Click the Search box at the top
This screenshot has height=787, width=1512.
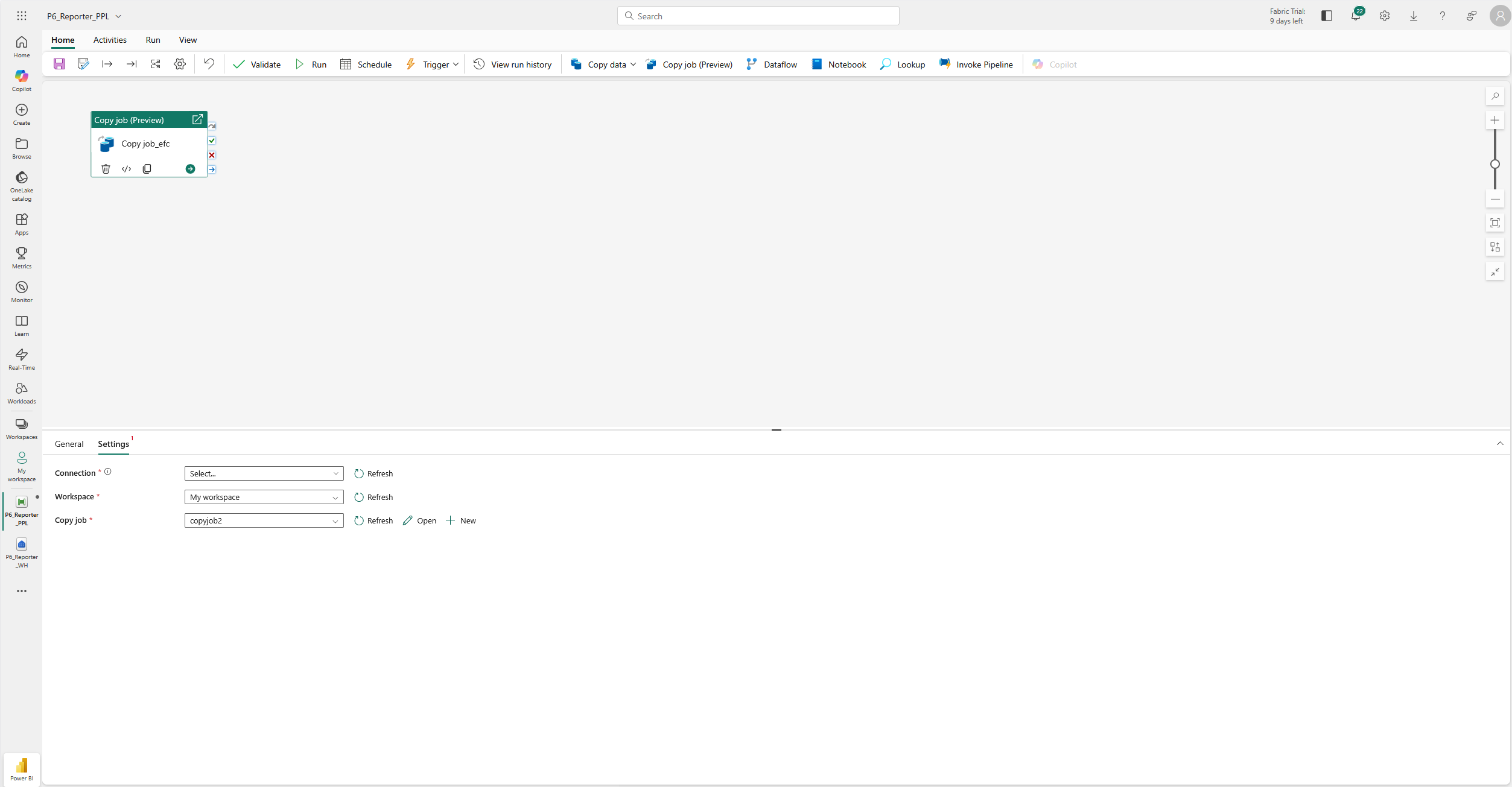(758, 16)
